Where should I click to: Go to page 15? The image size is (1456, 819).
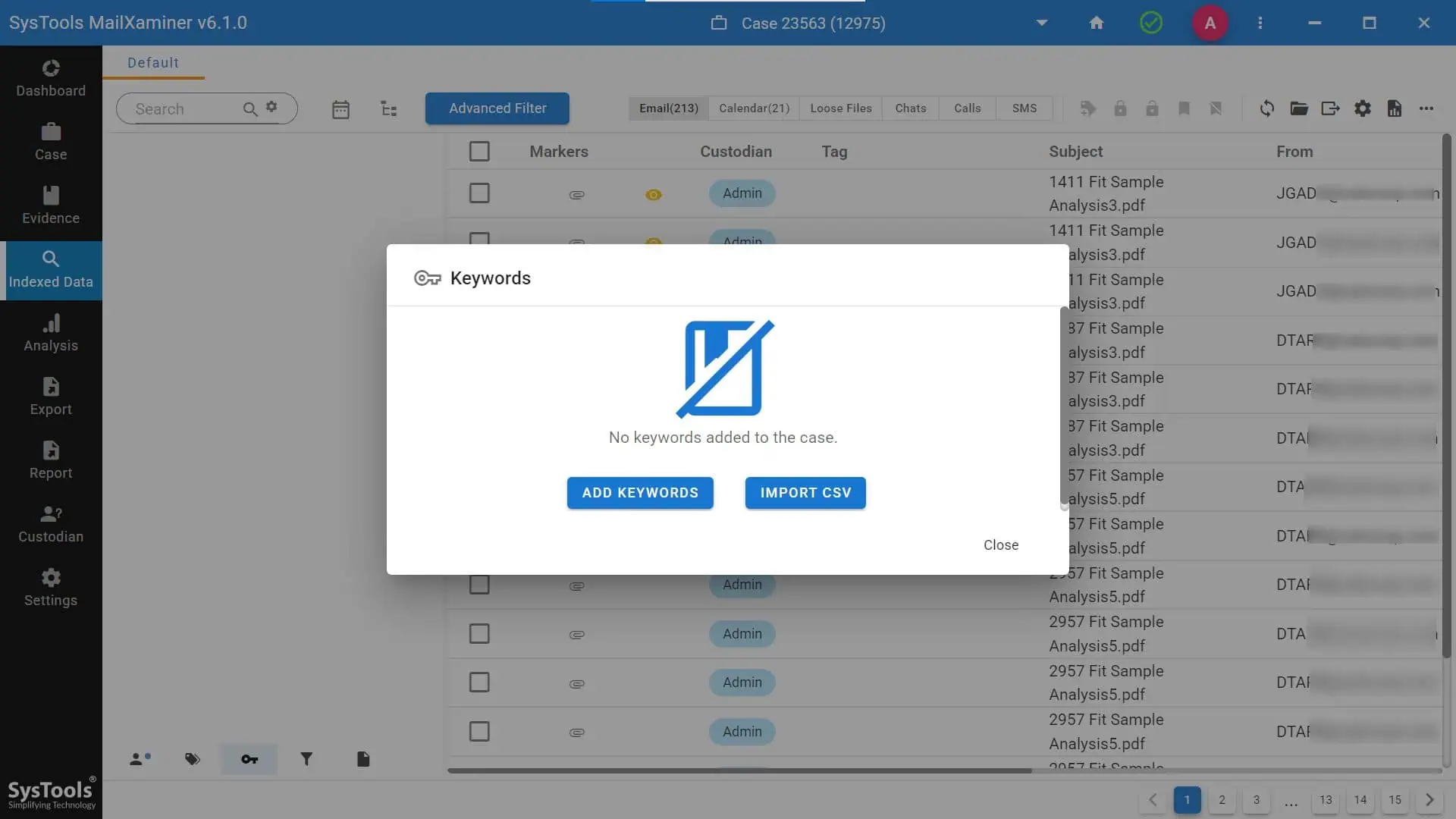1395,800
